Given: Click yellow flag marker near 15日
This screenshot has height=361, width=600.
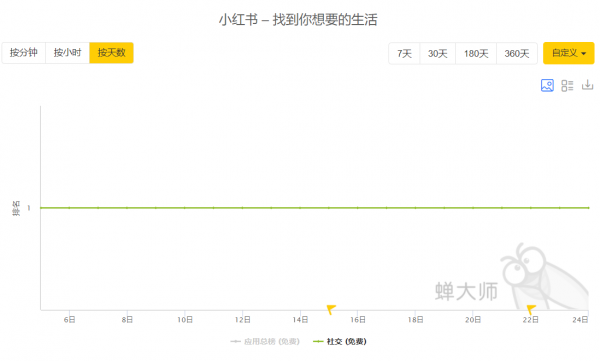Looking at the screenshot, I should (331, 309).
